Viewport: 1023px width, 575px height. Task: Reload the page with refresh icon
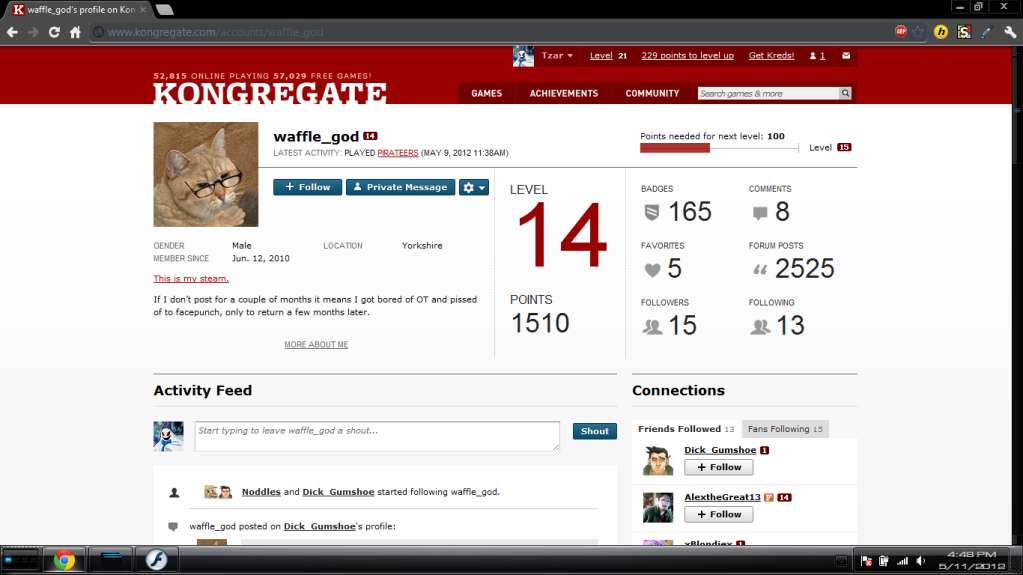pyautogui.click(x=54, y=32)
